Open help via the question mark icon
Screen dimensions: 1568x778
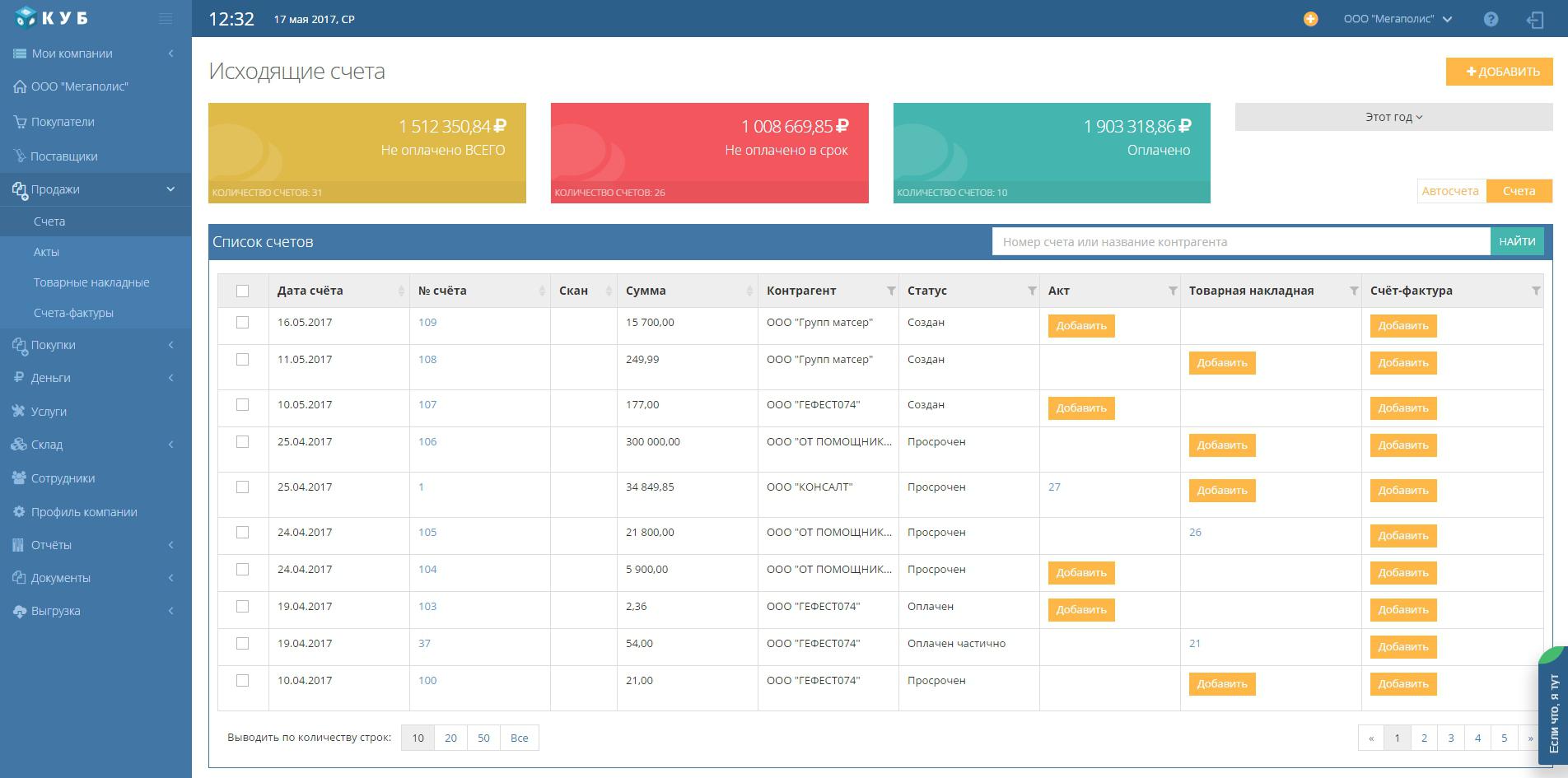click(x=1491, y=19)
